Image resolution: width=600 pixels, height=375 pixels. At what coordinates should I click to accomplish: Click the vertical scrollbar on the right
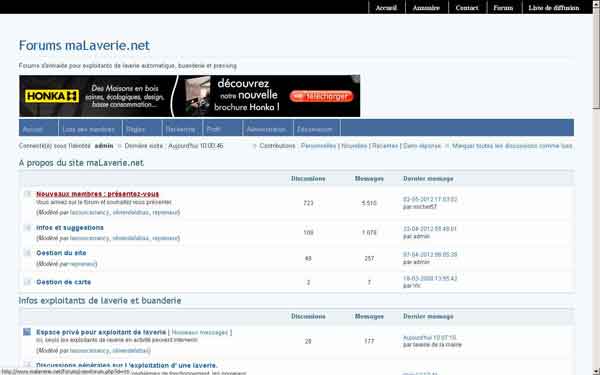[x=596, y=188]
